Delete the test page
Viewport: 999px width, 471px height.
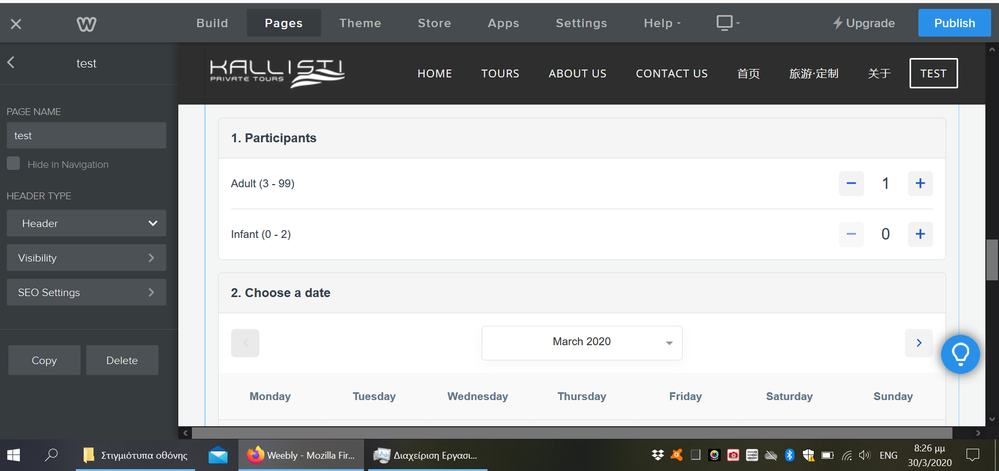122,360
